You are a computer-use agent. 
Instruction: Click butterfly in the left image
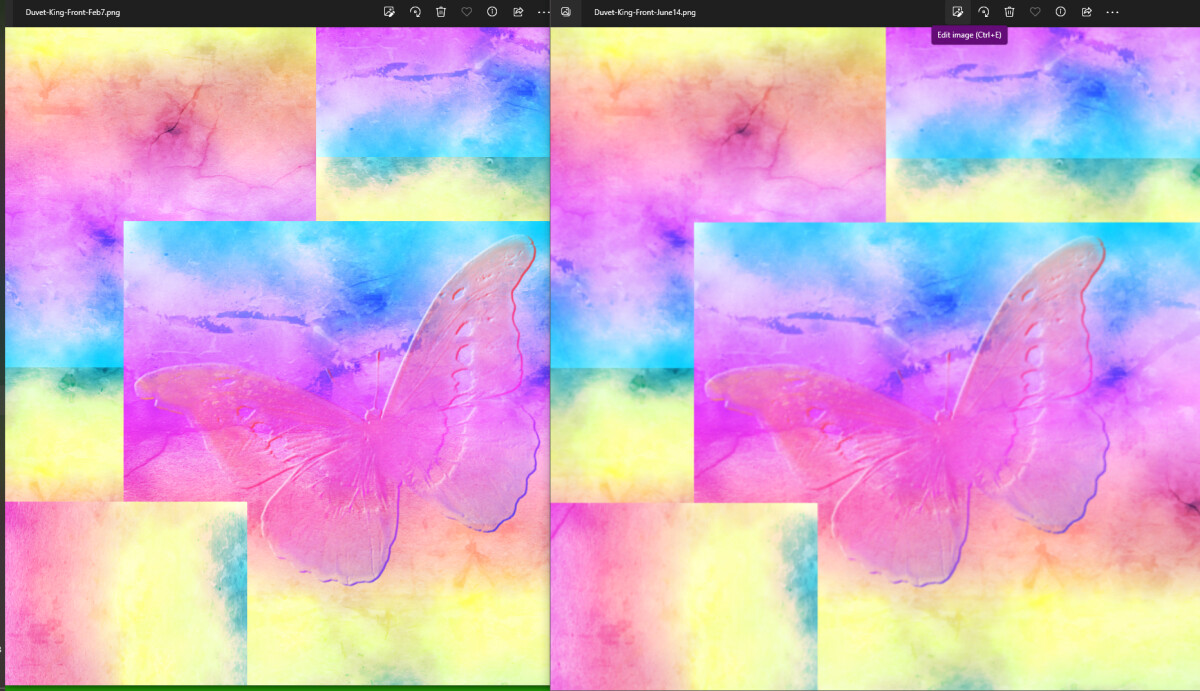pos(340,410)
